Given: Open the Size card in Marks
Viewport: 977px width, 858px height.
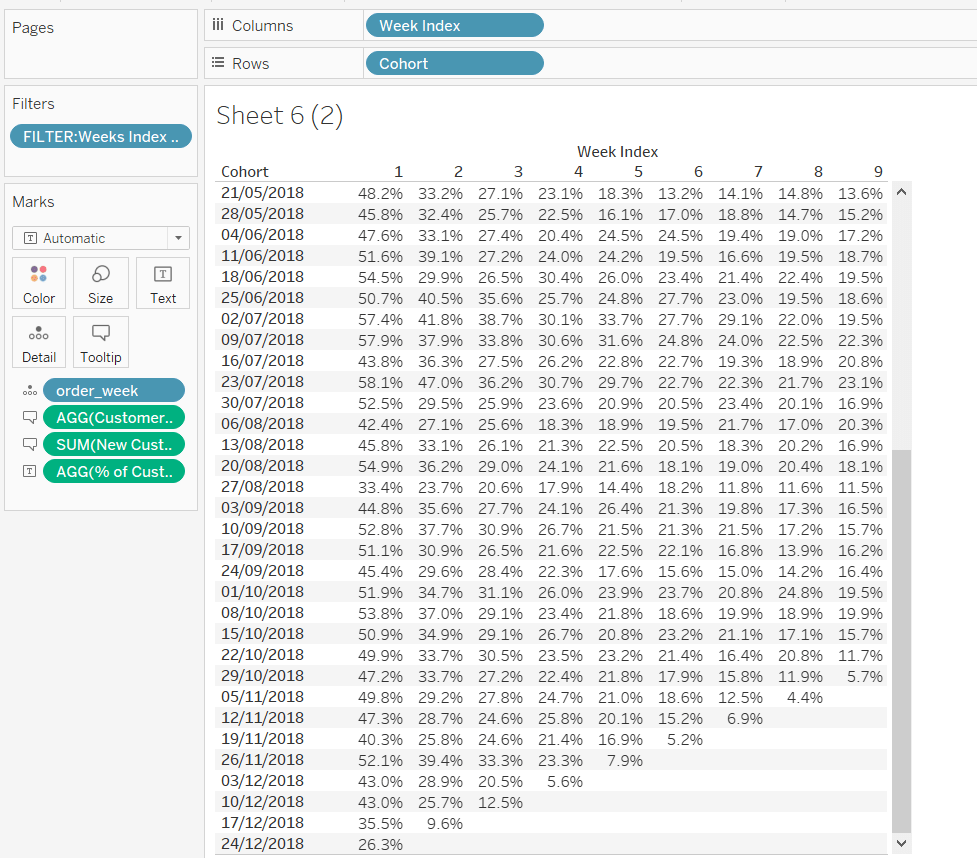Looking at the screenshot, I should coord(101,283).
